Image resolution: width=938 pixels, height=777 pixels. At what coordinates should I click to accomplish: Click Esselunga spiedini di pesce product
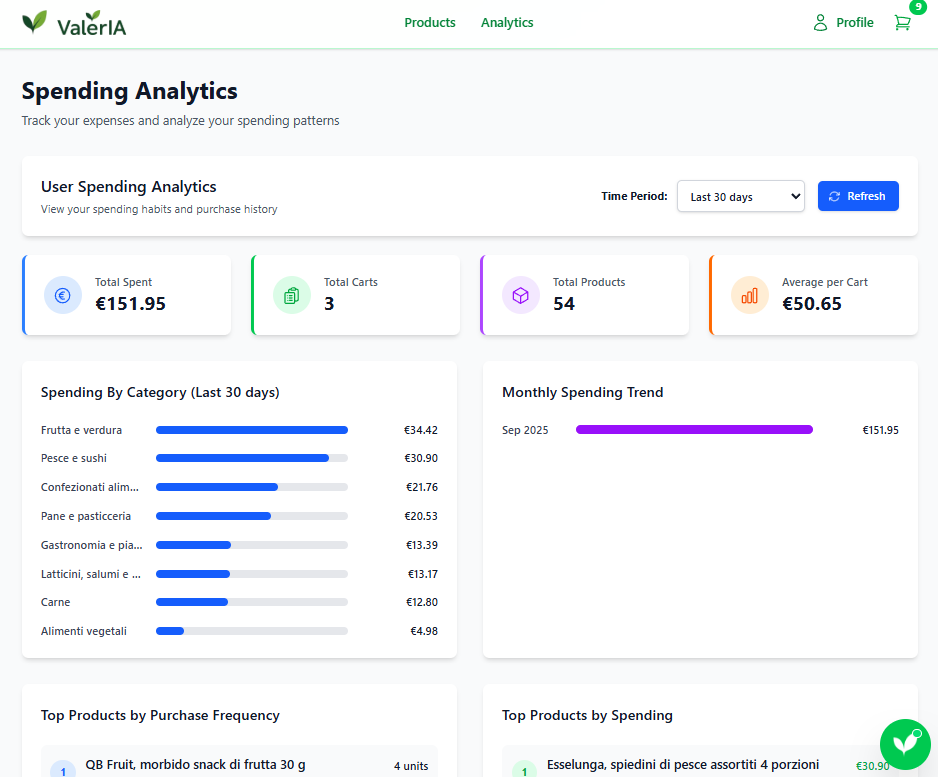682,765
